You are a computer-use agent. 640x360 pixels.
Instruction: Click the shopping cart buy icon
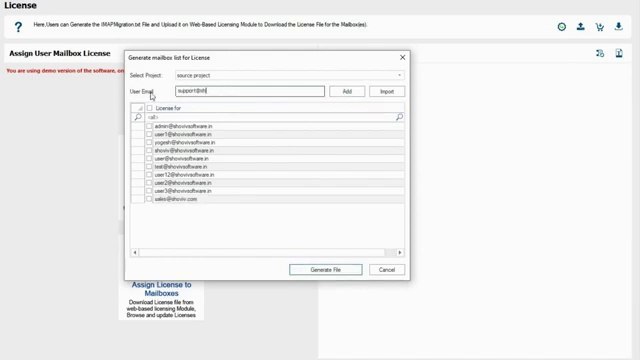pyautogui.click(x=600, y=27)
